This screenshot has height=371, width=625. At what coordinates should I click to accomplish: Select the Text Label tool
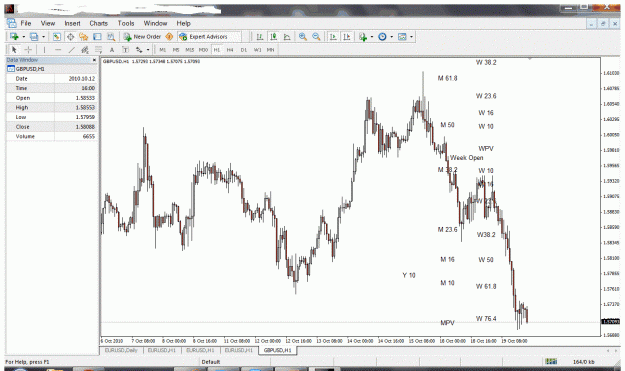click(125, 50)
